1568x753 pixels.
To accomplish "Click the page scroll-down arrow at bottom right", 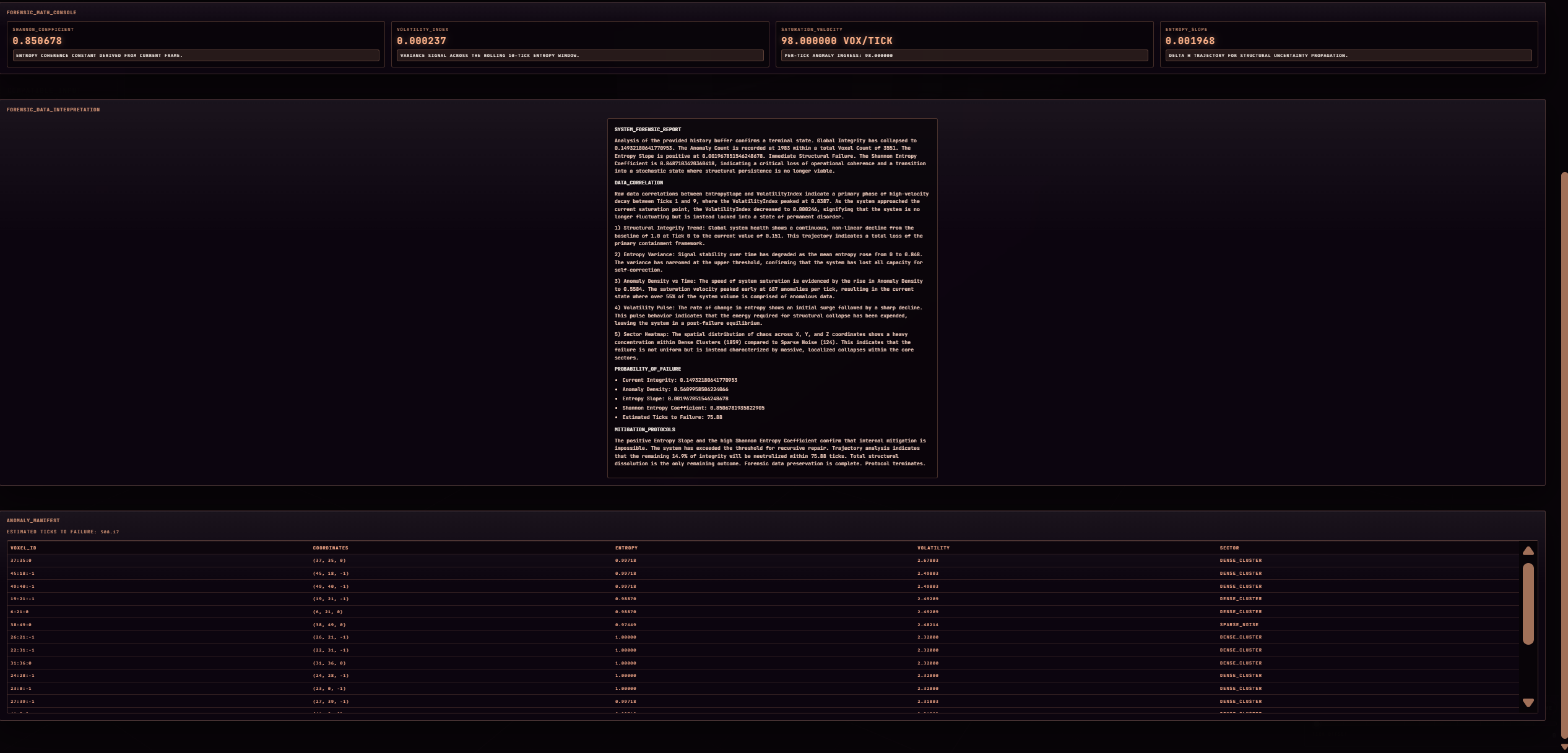I will point(1564,747).
